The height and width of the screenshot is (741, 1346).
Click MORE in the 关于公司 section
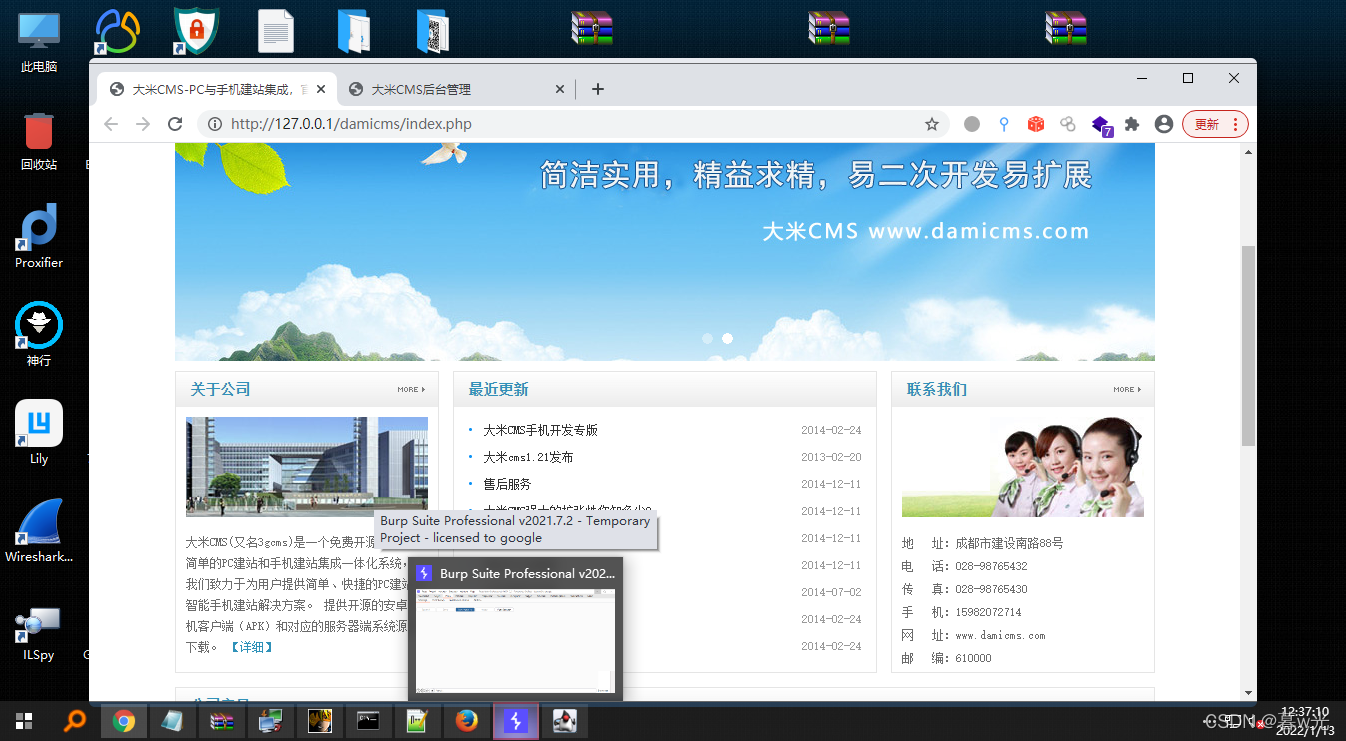(x=411, y=389)
